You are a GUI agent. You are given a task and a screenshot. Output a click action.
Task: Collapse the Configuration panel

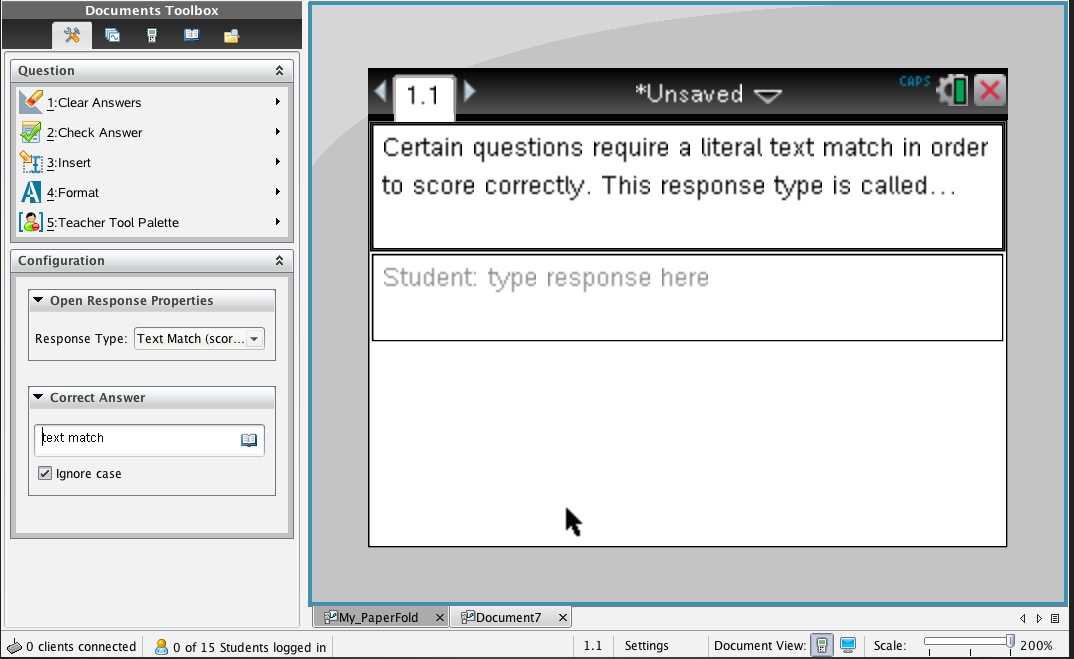279,261
